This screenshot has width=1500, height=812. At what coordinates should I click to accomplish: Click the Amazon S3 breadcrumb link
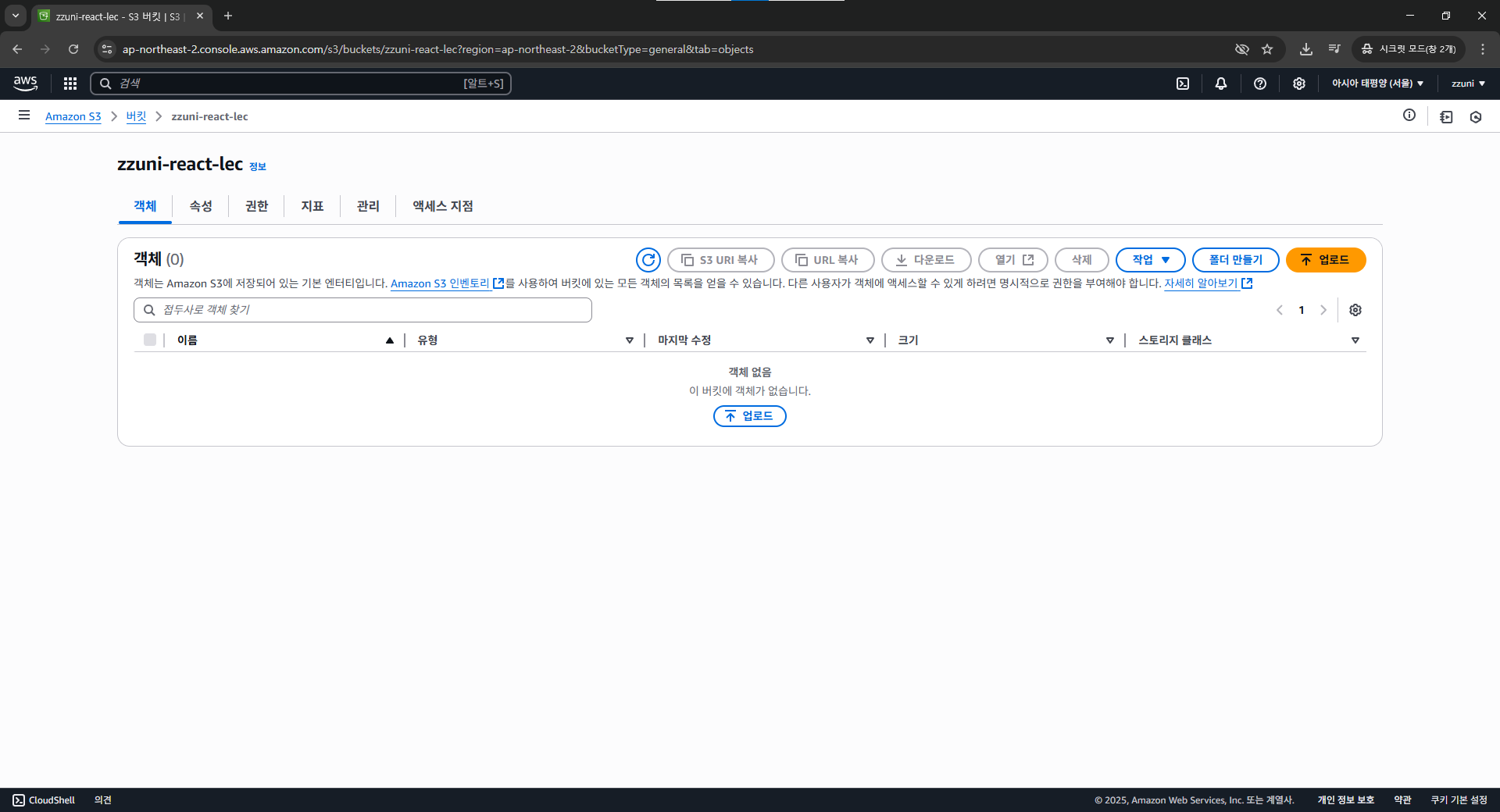click(x=73, y=116)
